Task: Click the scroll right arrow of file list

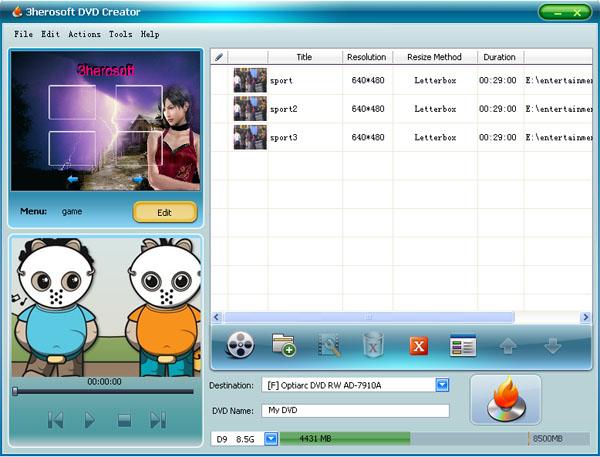Action: pos(585,317)
